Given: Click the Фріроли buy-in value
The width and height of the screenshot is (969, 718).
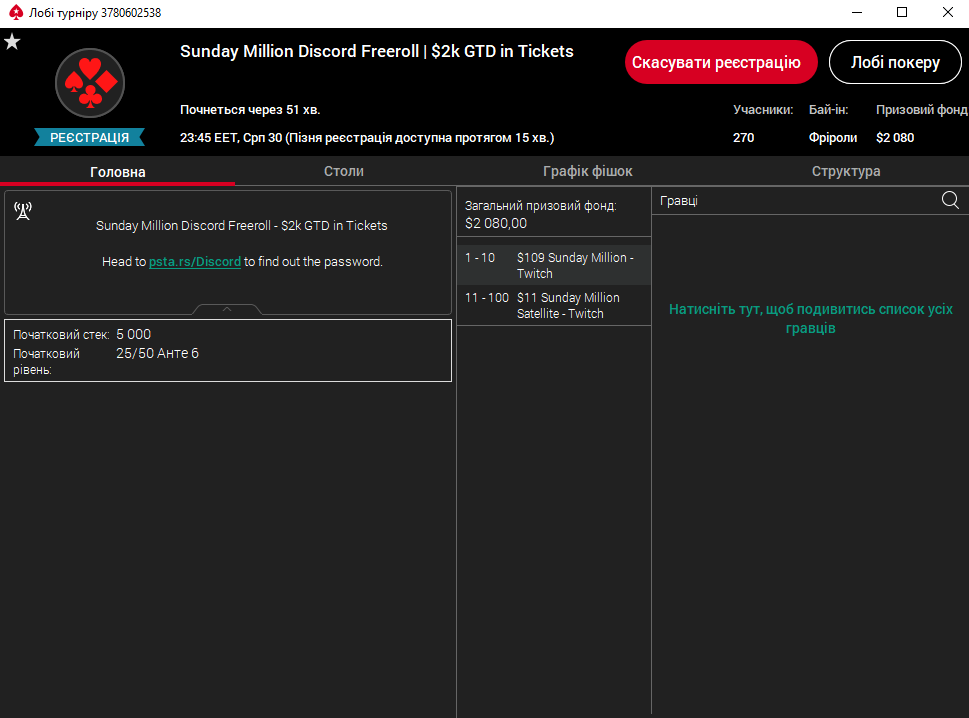Looking at the screenshot, I should tap(832, 138).
